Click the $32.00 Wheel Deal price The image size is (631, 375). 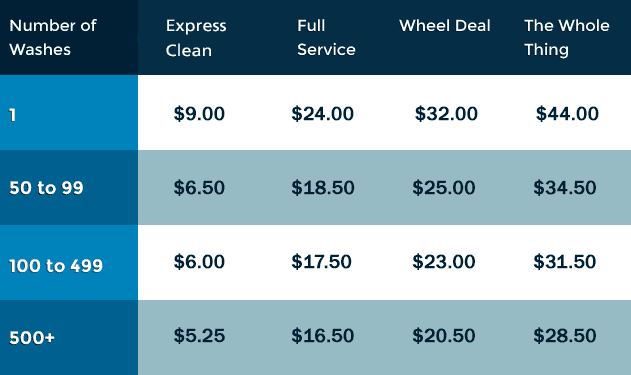coord(446,113)
